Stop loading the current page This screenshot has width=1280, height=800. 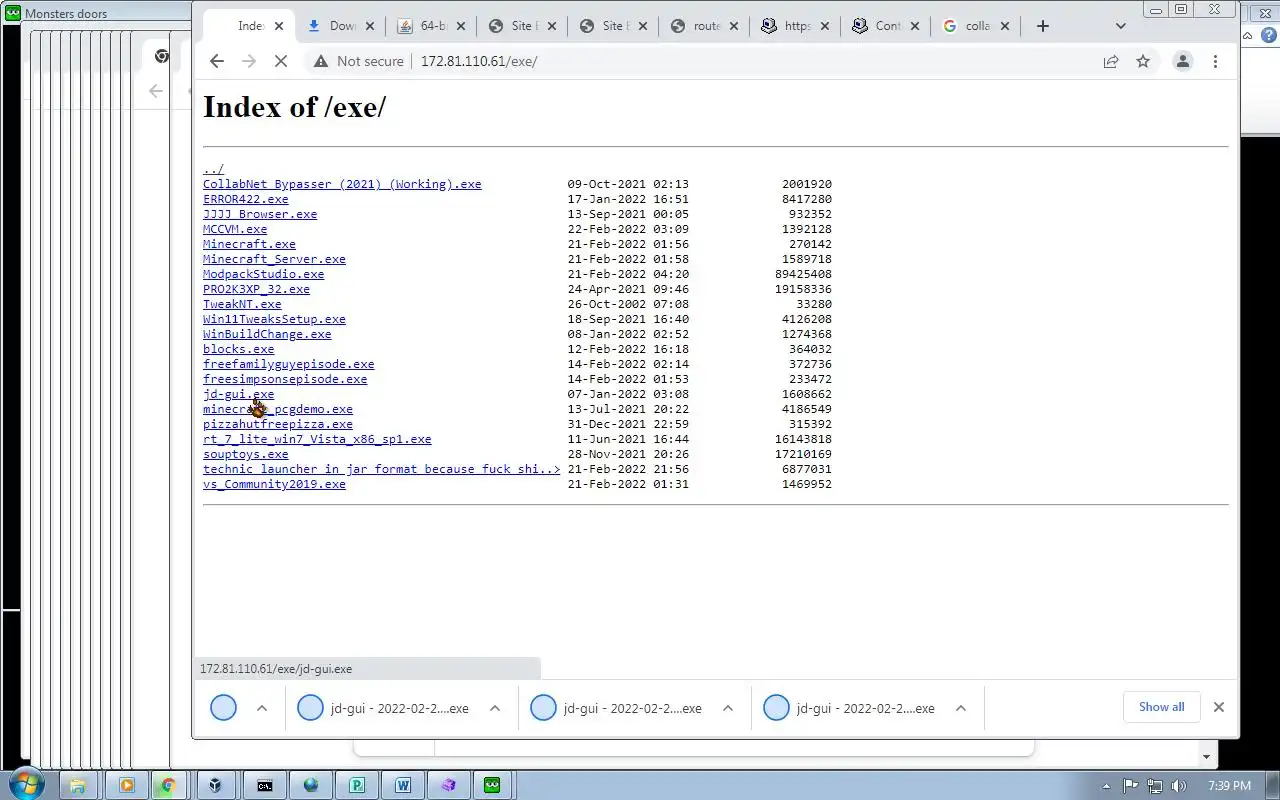pyautogui.click(x=281, y=61)
